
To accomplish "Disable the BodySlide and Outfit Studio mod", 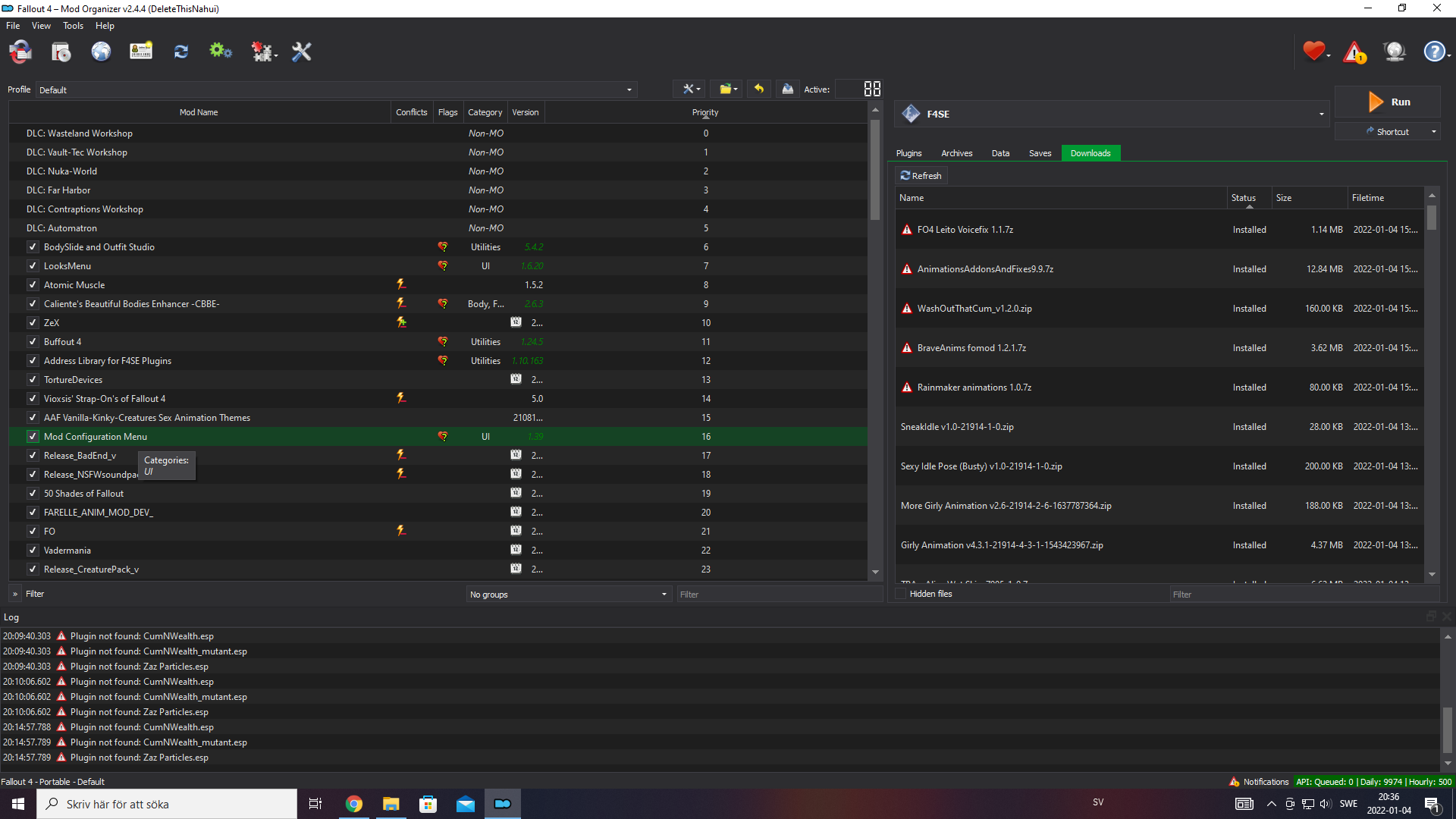I will click(33, 246).
